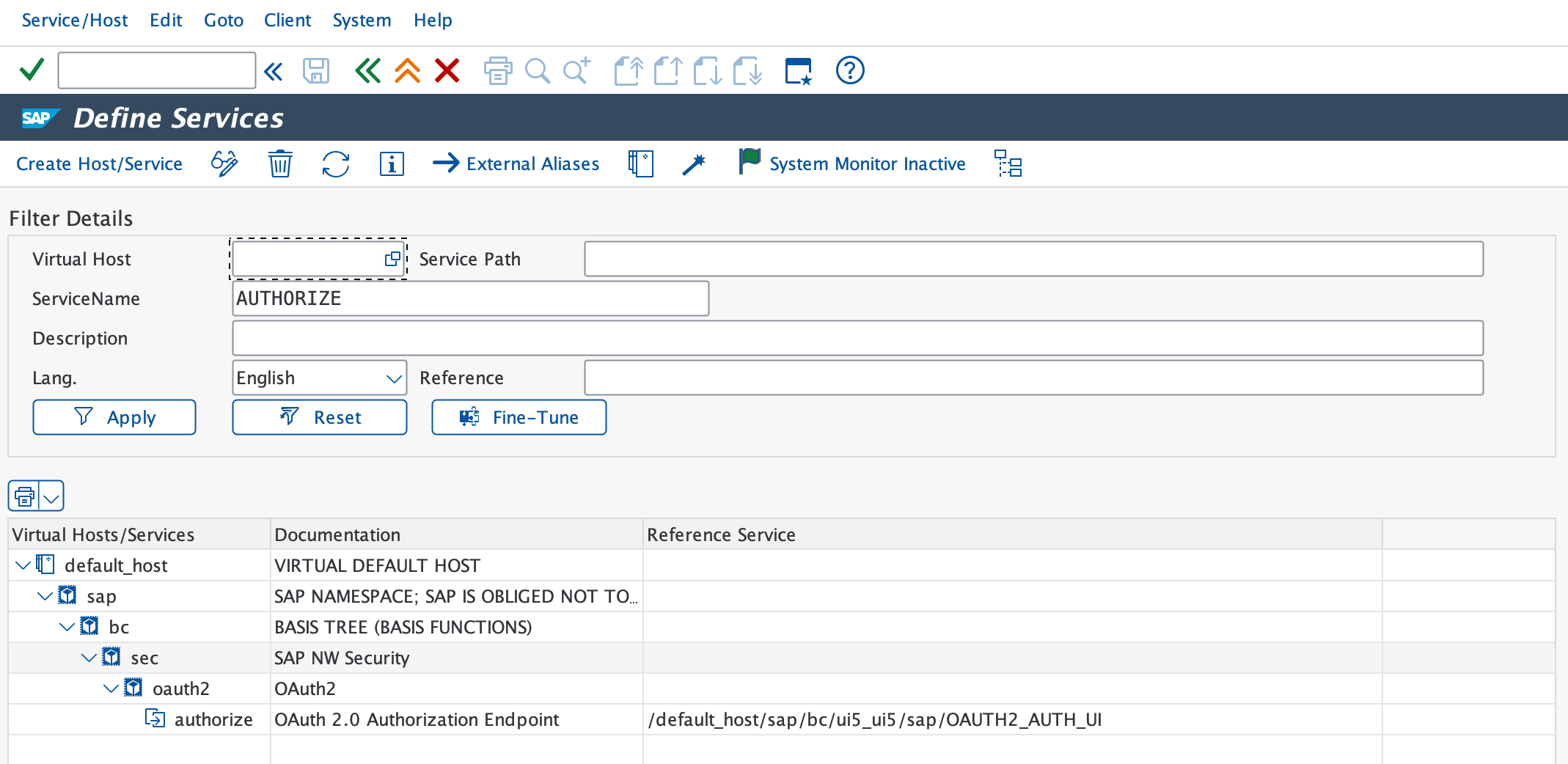The width and height of the screenshot is (1568, 764).
Task: Open the Goto menu
Action: click(x=223, y=21)
